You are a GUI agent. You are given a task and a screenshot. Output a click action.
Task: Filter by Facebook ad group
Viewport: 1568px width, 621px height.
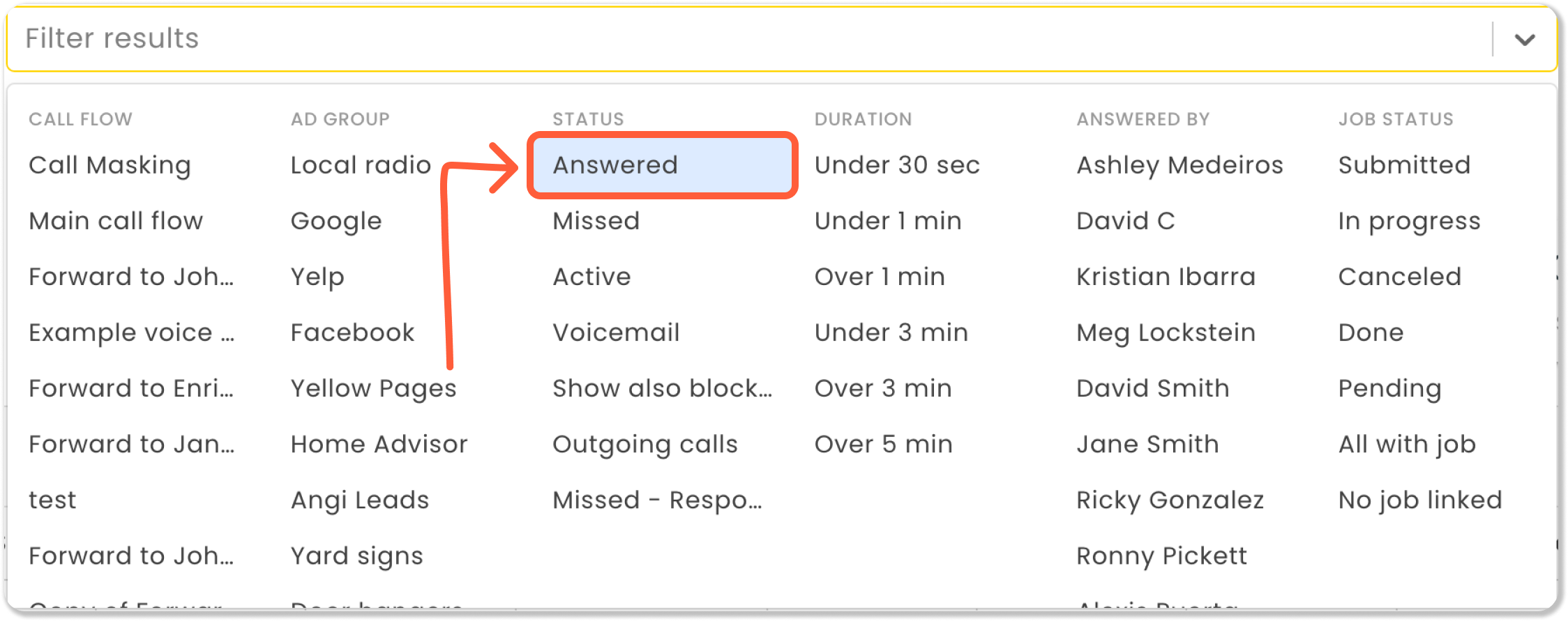click(x=352, y=332)
